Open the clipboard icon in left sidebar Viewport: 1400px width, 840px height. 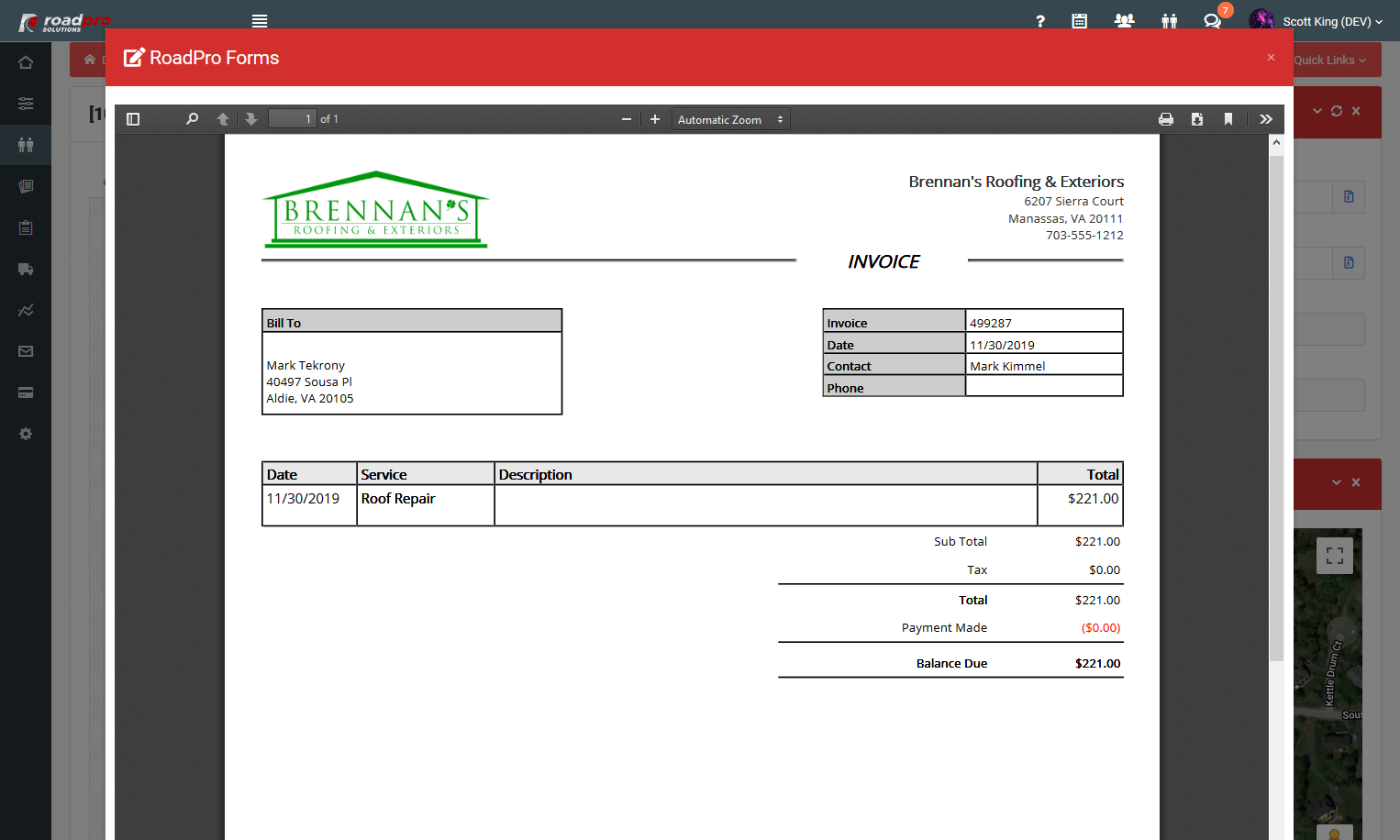(26, 227)
